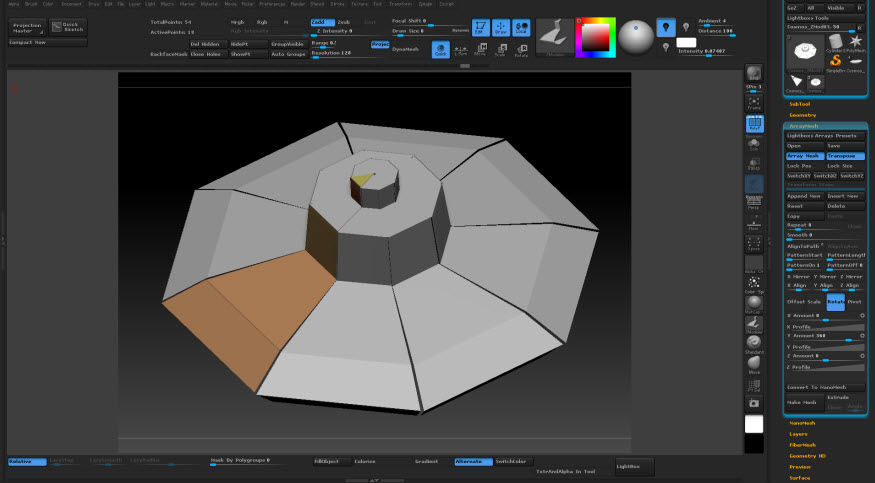
Task: Select the Rotate transform tool
Action: (521, 50)
